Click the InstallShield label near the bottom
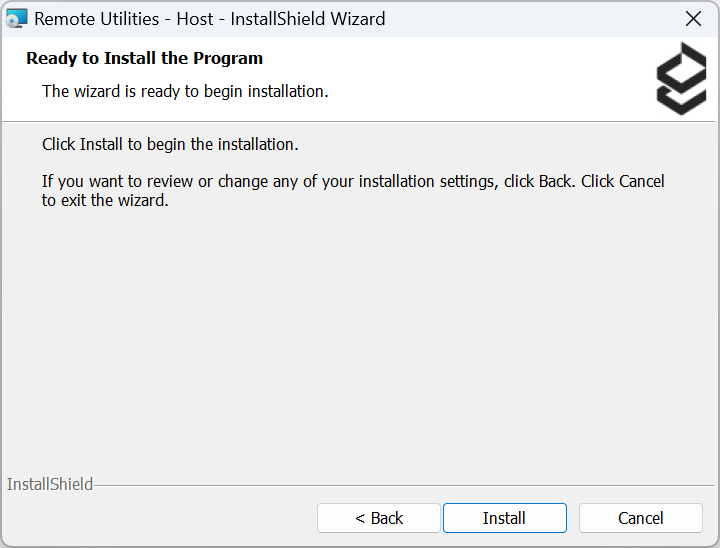This screenshot has width=720, height=548. coord(50,485)
